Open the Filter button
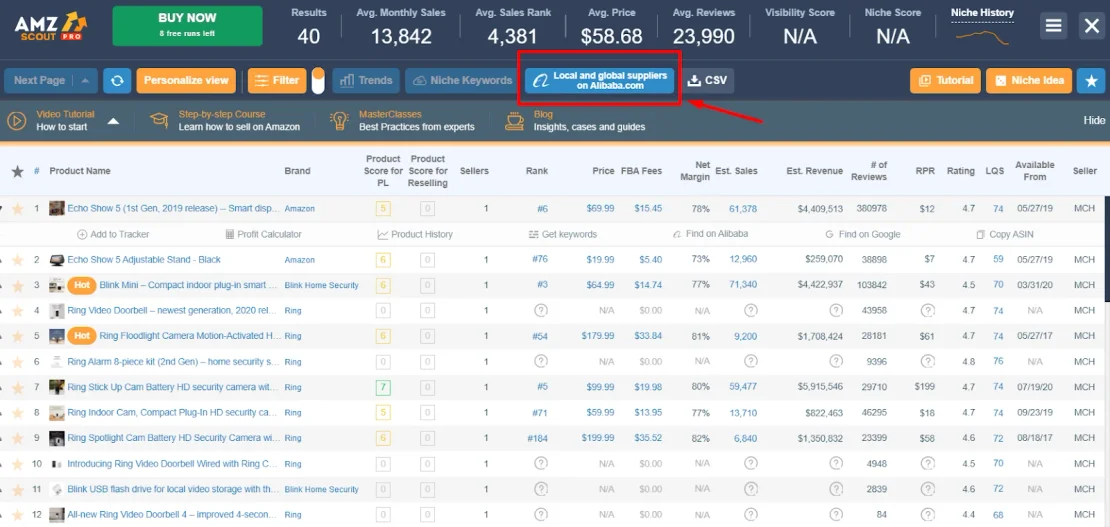1110x527 pixels. click(x=277, y=81)
